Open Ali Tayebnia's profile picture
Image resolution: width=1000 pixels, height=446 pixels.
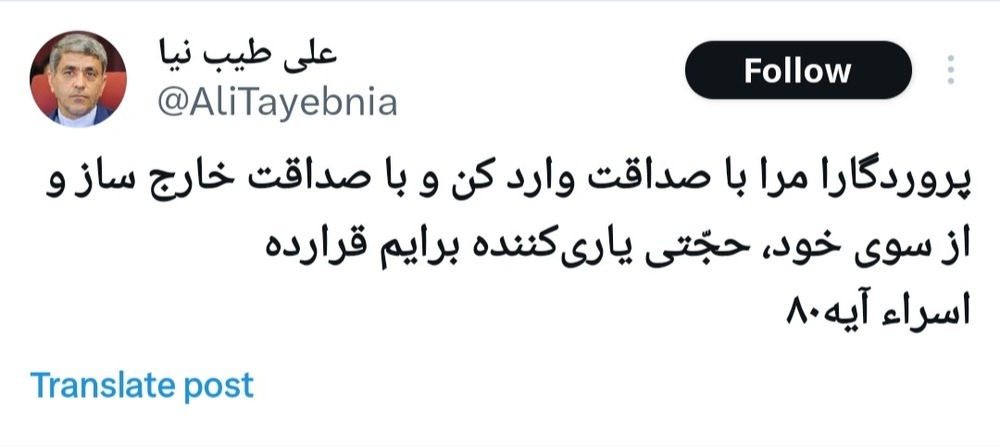(x=78, y=78)
